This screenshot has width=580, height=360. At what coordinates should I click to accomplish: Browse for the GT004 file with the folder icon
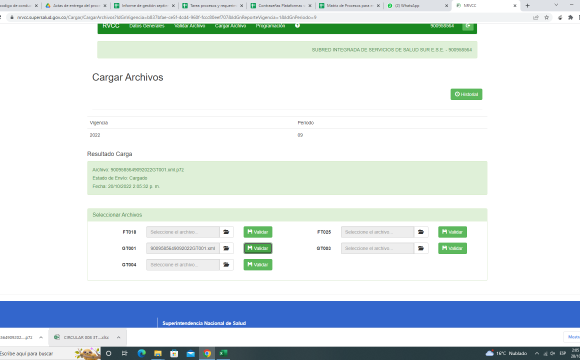(x=226, y=265)
